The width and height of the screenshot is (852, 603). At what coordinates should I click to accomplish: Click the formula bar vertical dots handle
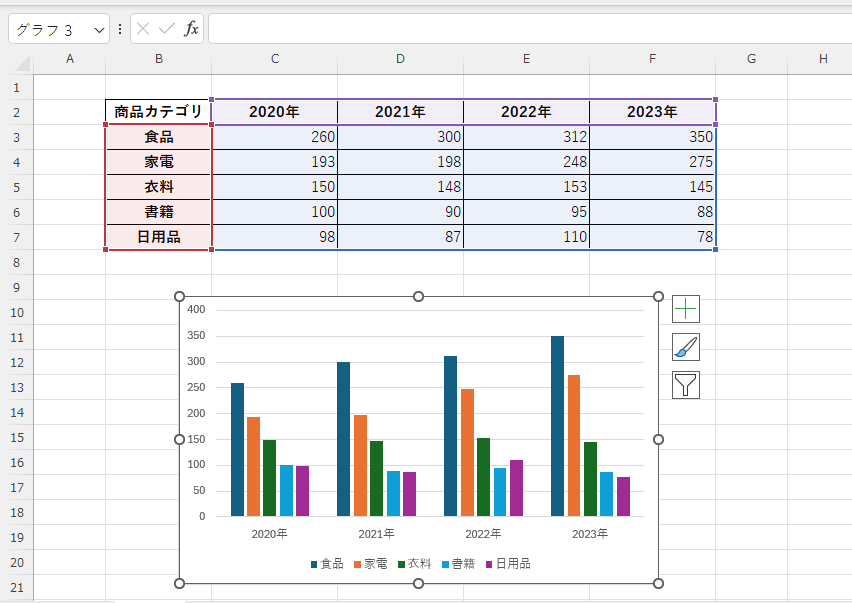120,29
